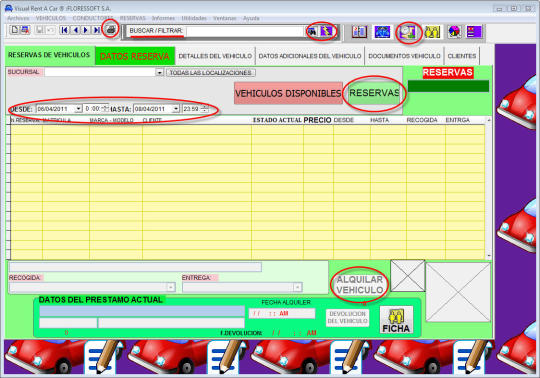Switch to DATOS ADICIONALES DEL VEHICULO tab
Viewport: 540px width, 378px height.
click(x=310, y=56)
